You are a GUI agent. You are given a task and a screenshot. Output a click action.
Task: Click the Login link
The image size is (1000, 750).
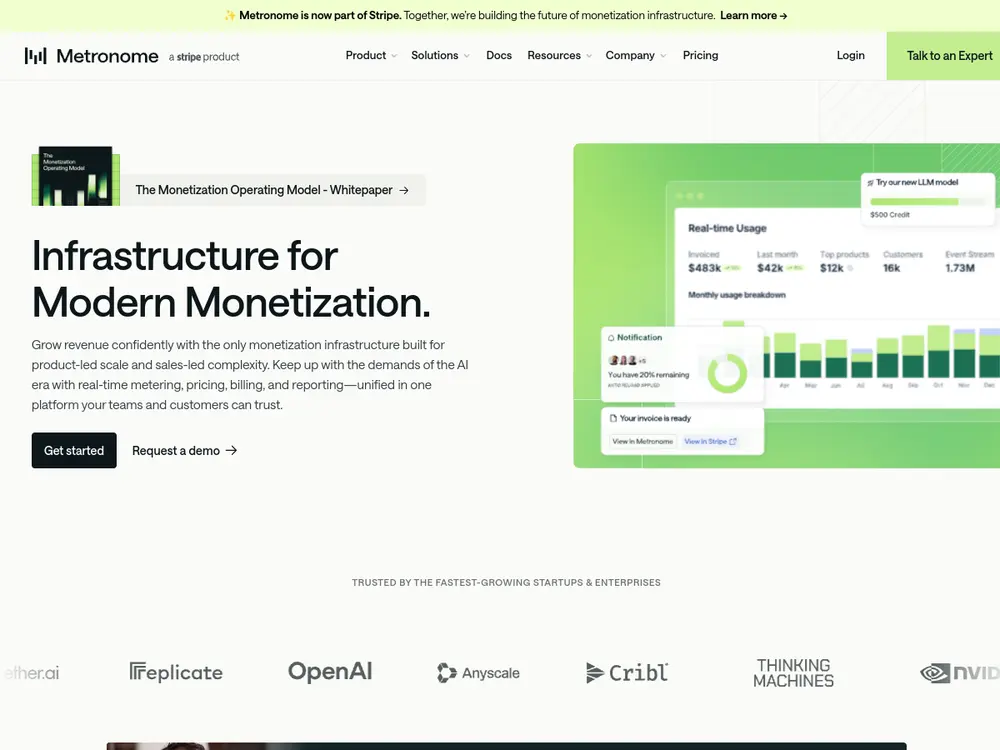click(x=851, y=55)
